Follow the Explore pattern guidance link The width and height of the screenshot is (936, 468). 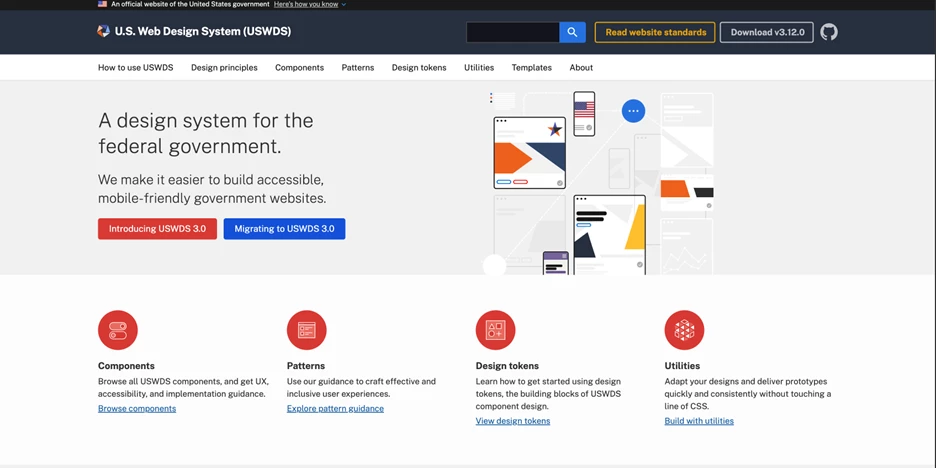[335, 409]
